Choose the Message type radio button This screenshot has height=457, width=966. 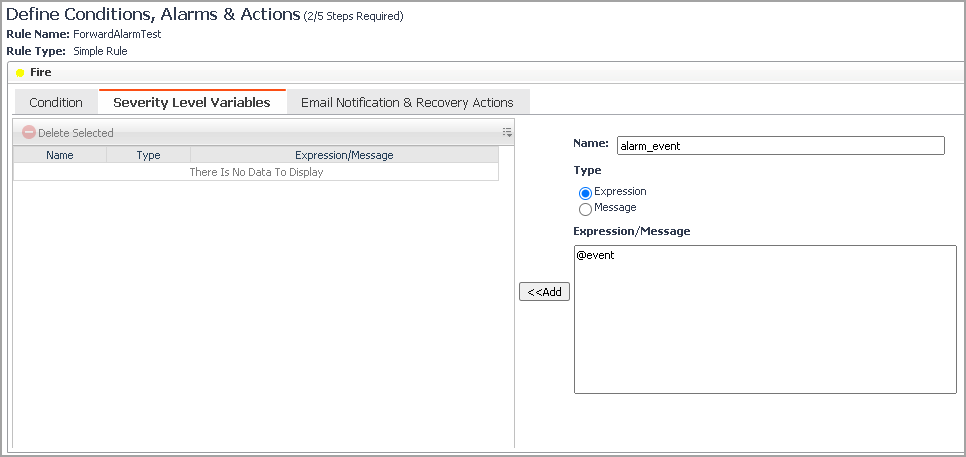pos(585,209)
